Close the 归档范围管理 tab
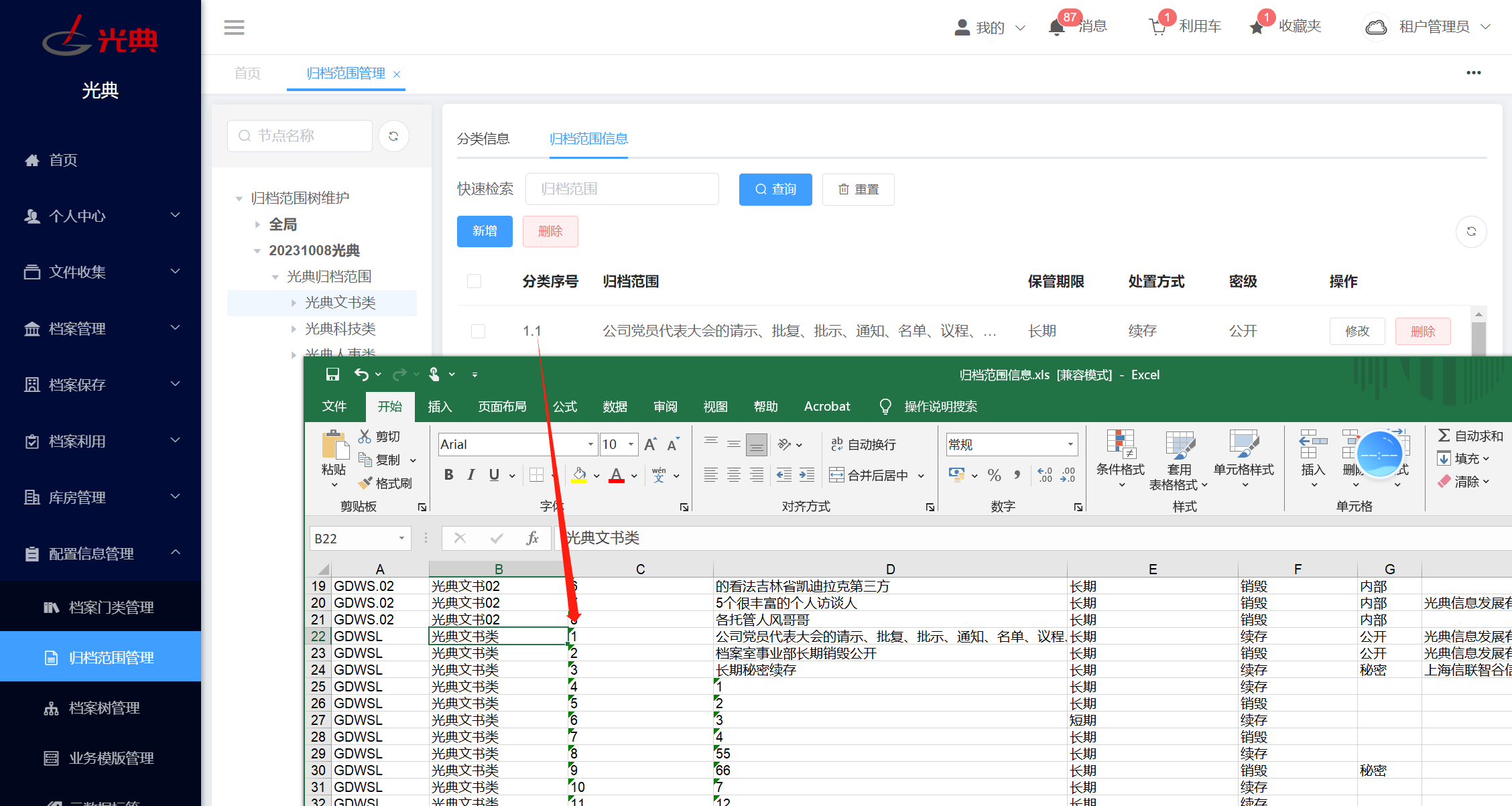Viewport: 1512px width, 806px height. point(397,74)
